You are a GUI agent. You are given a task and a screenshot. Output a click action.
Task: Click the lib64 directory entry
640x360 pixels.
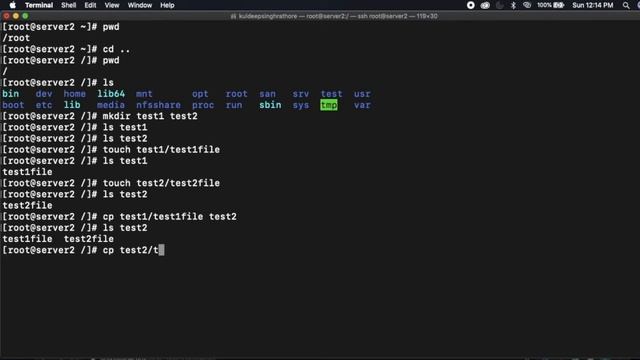point(111,94)
